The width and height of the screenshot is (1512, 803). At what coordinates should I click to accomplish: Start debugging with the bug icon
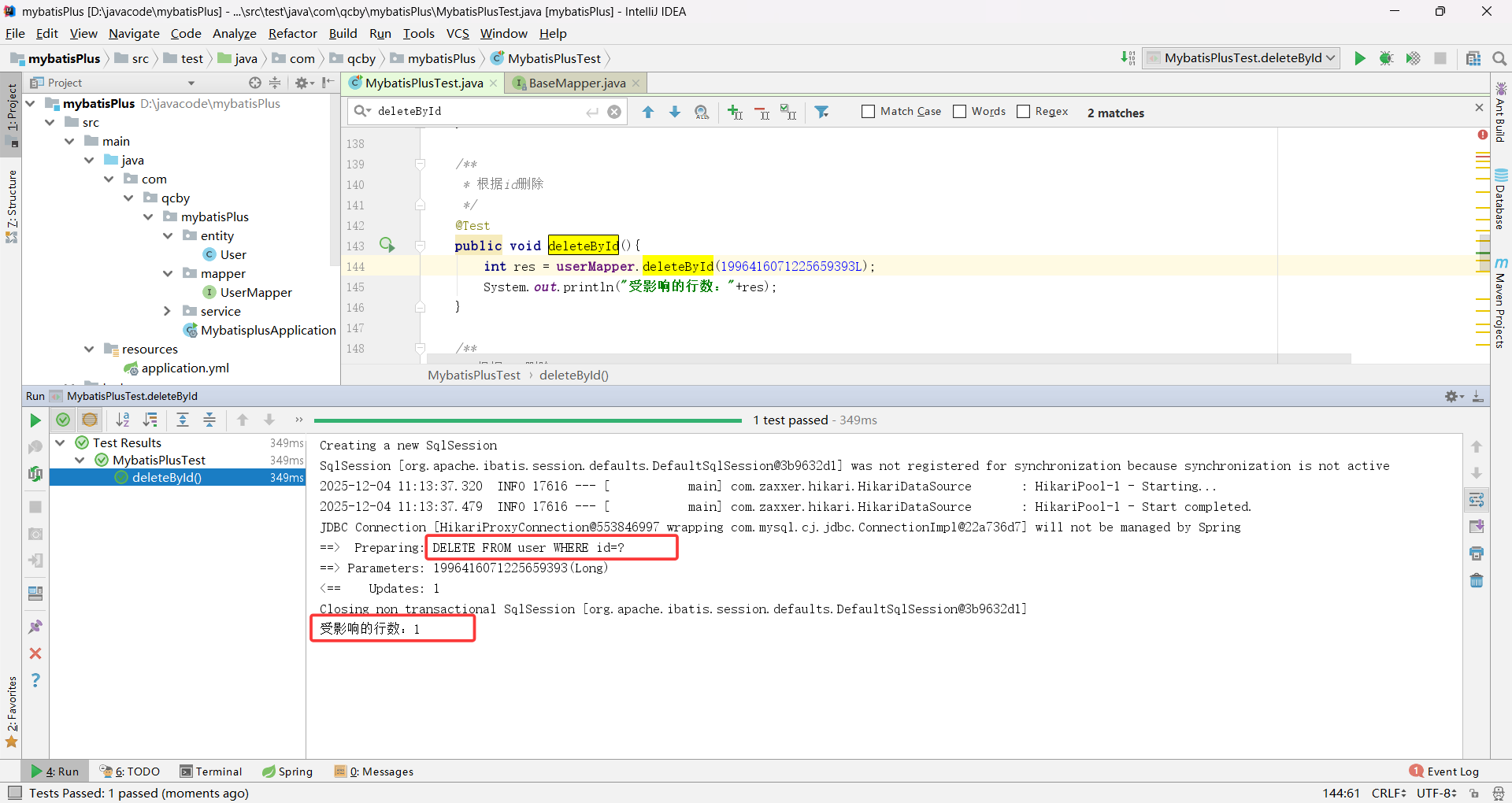pyautogui.click(x=1387, y=58)
